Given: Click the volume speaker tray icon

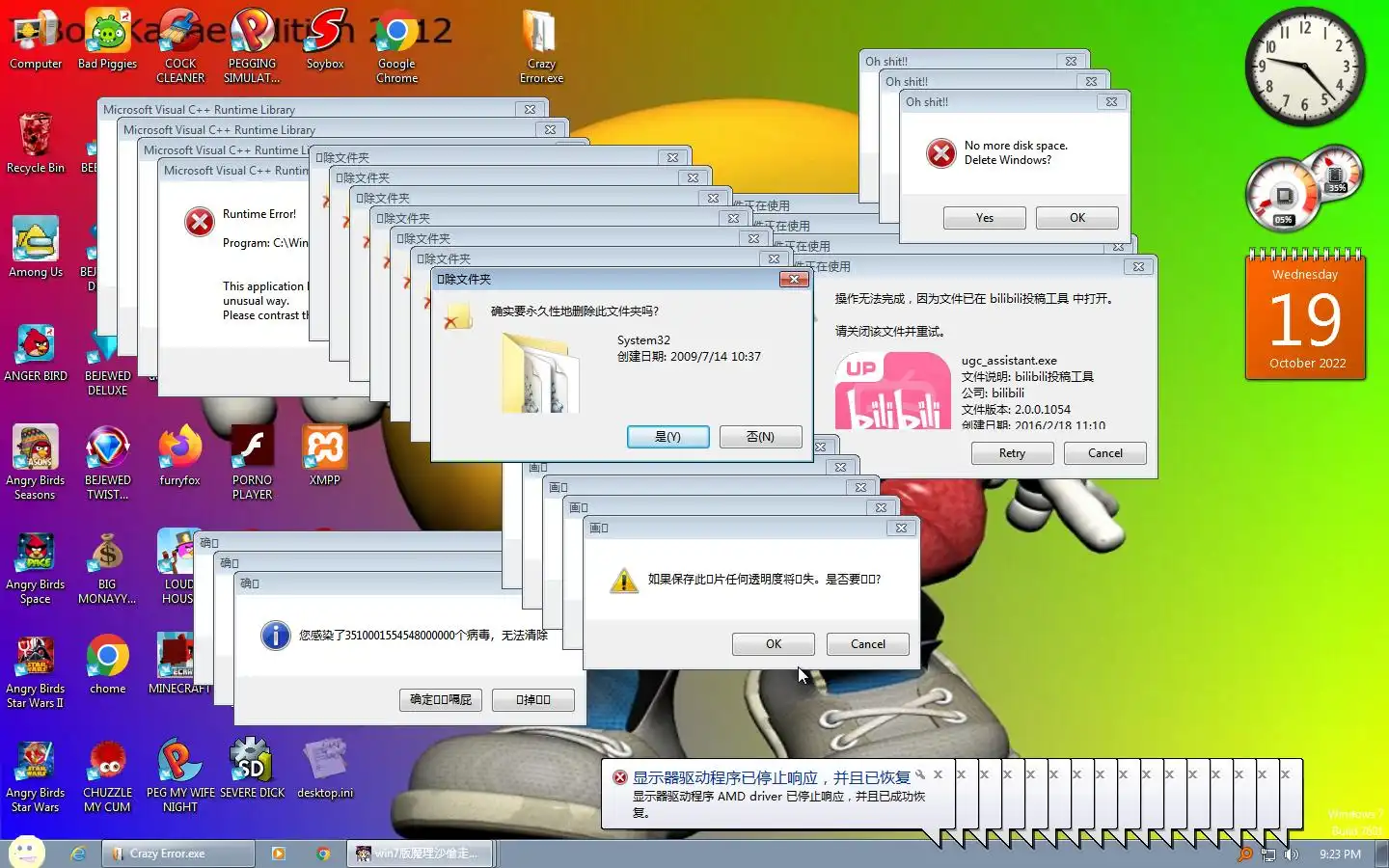Looking at the screenshot, I should tap(1292, 854).
